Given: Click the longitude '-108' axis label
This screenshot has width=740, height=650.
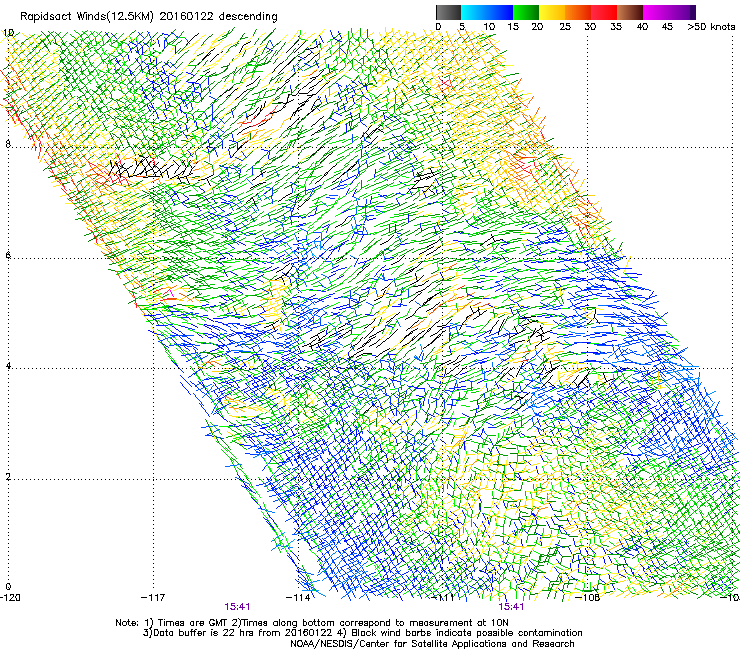Looking at the screenshot, I should pyautogui.click(x=588, y=598).
